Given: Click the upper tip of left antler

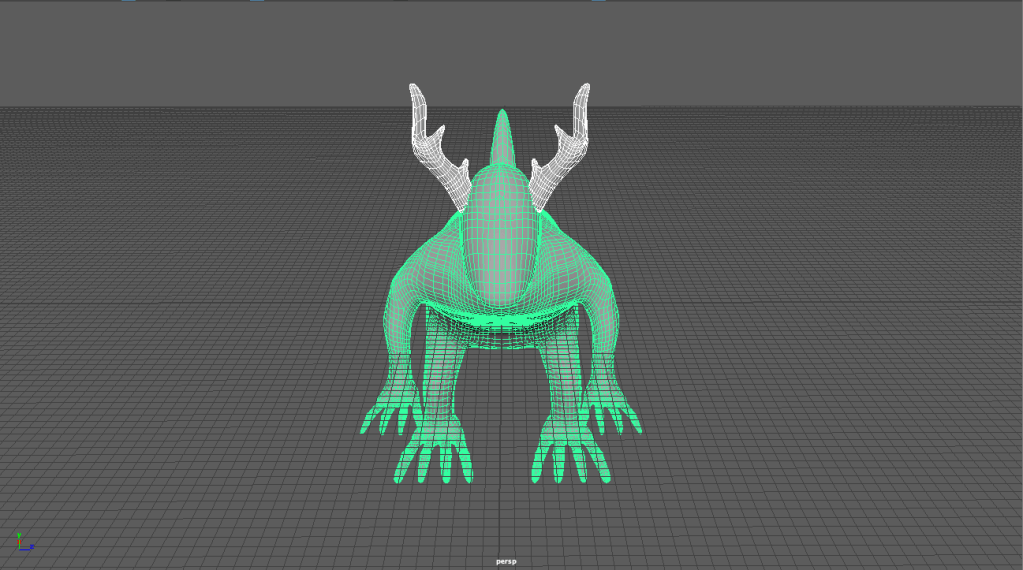Looking at the screenshot, I should coord(418,93).
